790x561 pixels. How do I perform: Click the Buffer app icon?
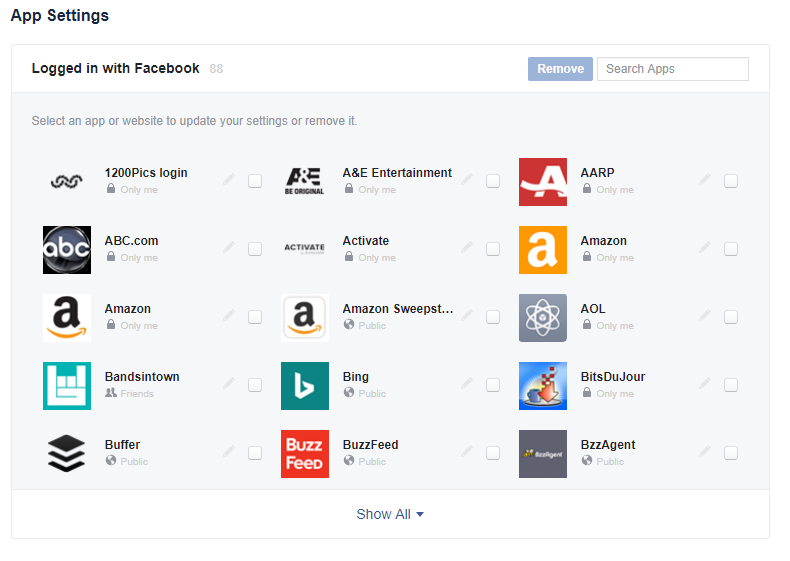click(x=67, y=453)
